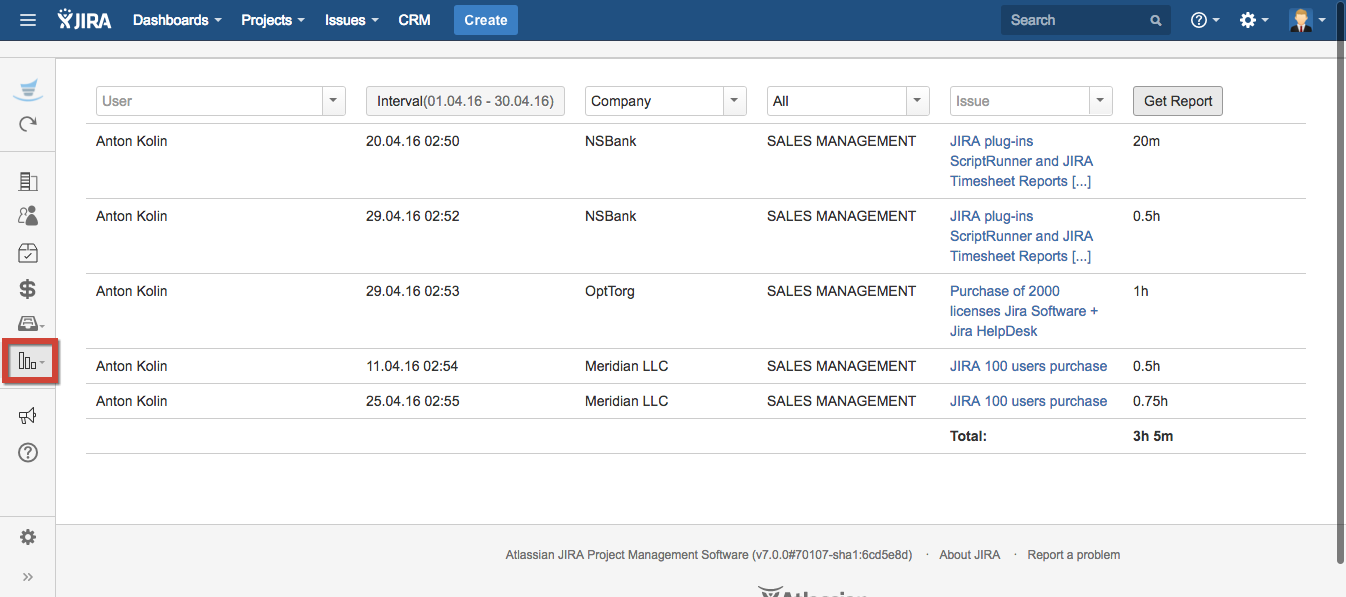Image resolution: width=1346 pixels, height=597 pixels.
Task: Click the checked box tasks icon
Action: 28,253
